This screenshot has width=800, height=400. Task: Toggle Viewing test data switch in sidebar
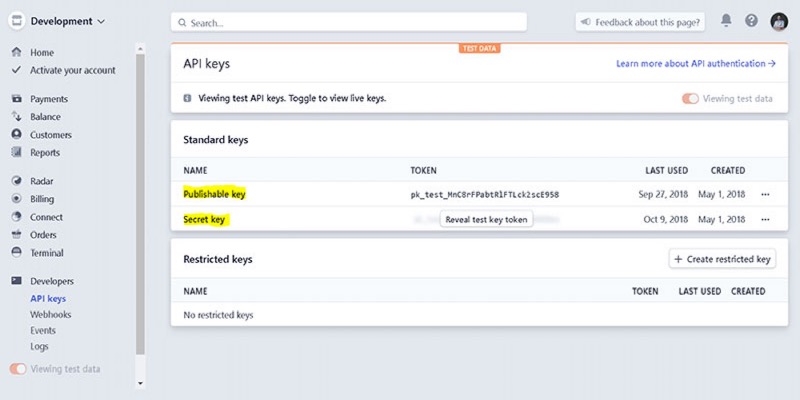coord(18,368)
